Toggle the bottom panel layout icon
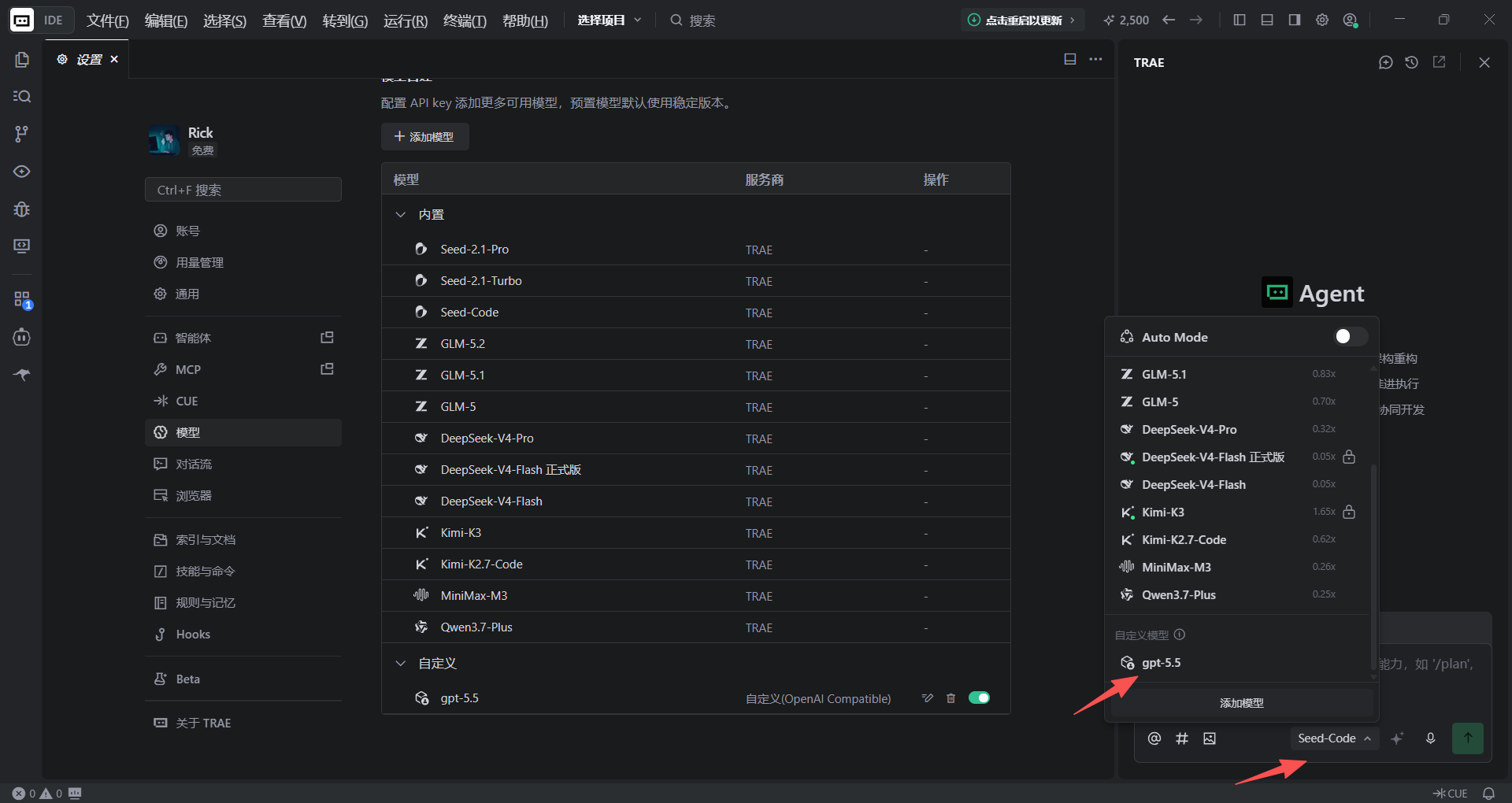This screenshot has width=1512, height=803. 1267,20
